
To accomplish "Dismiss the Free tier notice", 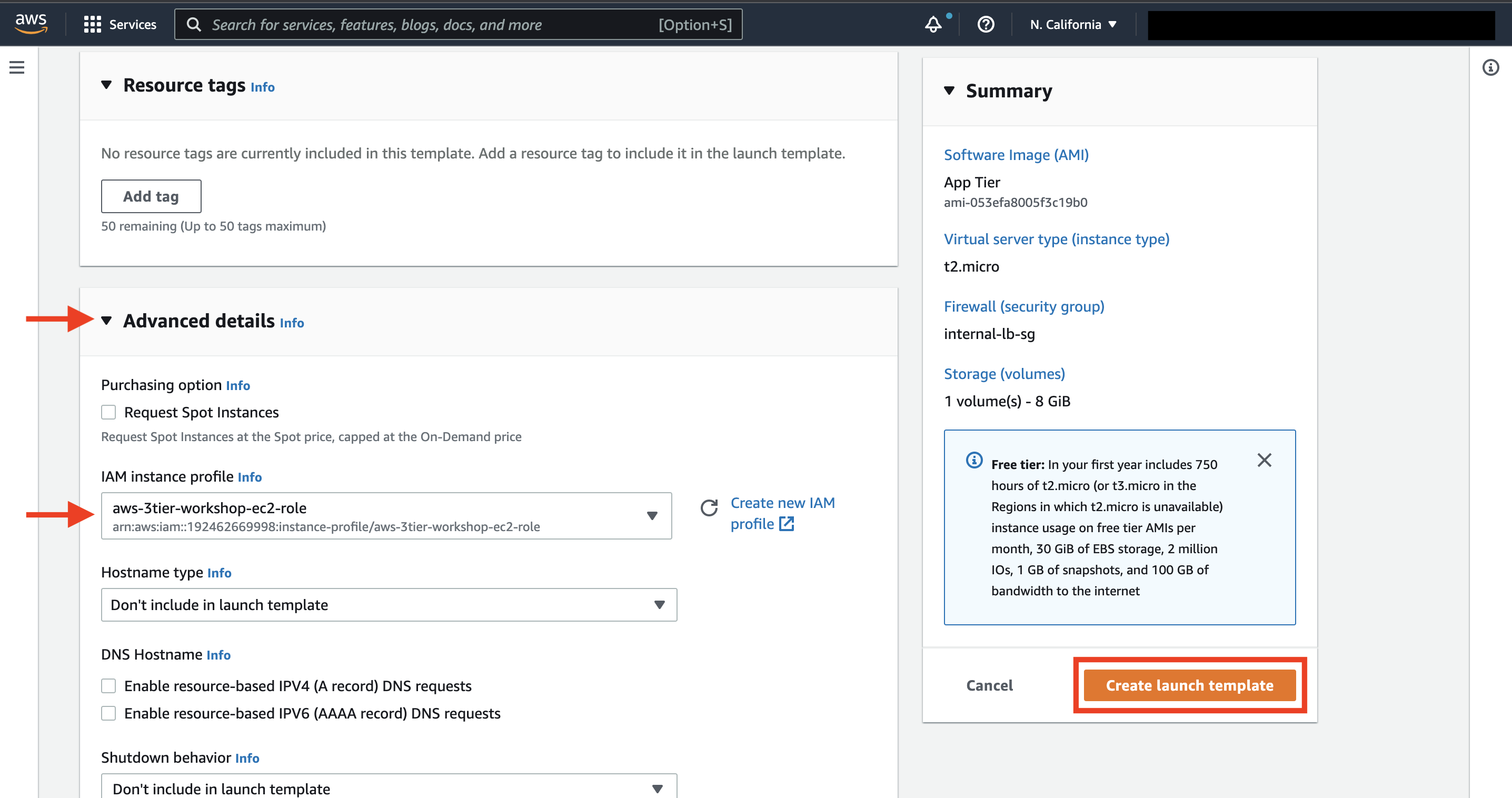I will [x=1265, y=460].
